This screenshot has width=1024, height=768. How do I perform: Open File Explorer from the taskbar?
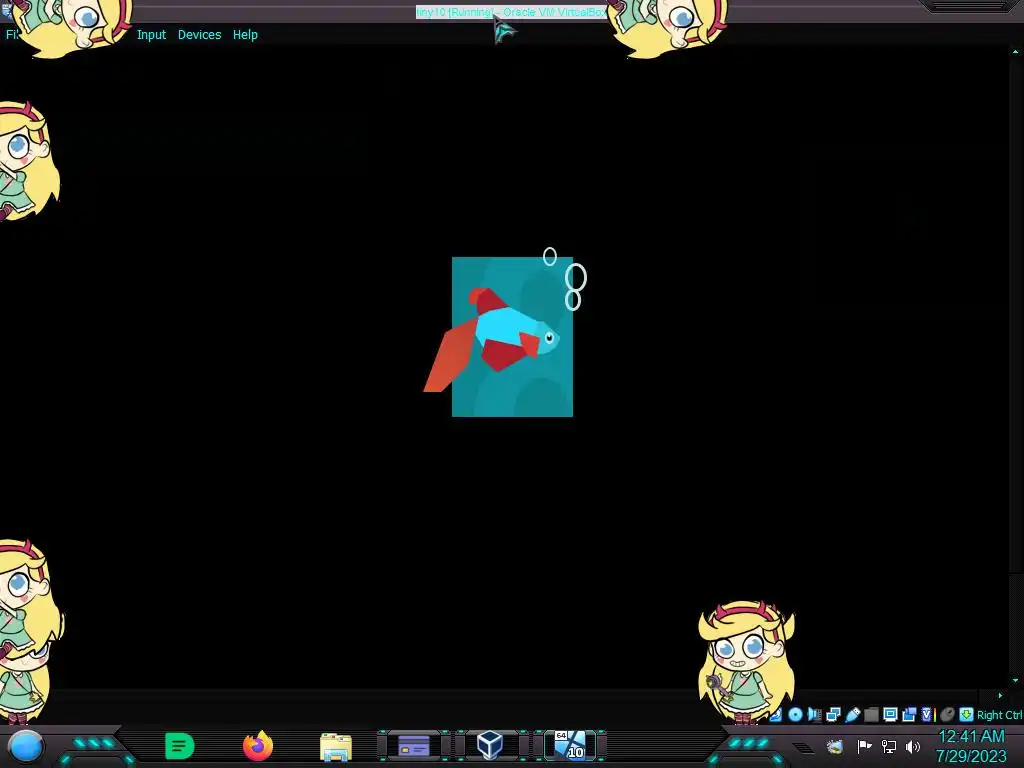click(x=336, y=747)
